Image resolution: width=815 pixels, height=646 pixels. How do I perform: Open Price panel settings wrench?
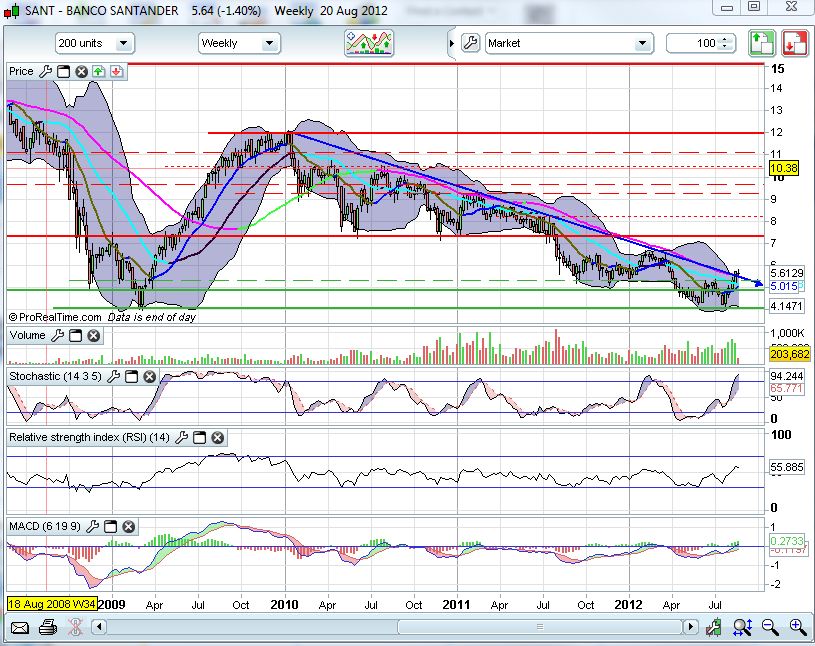point(46,72)
